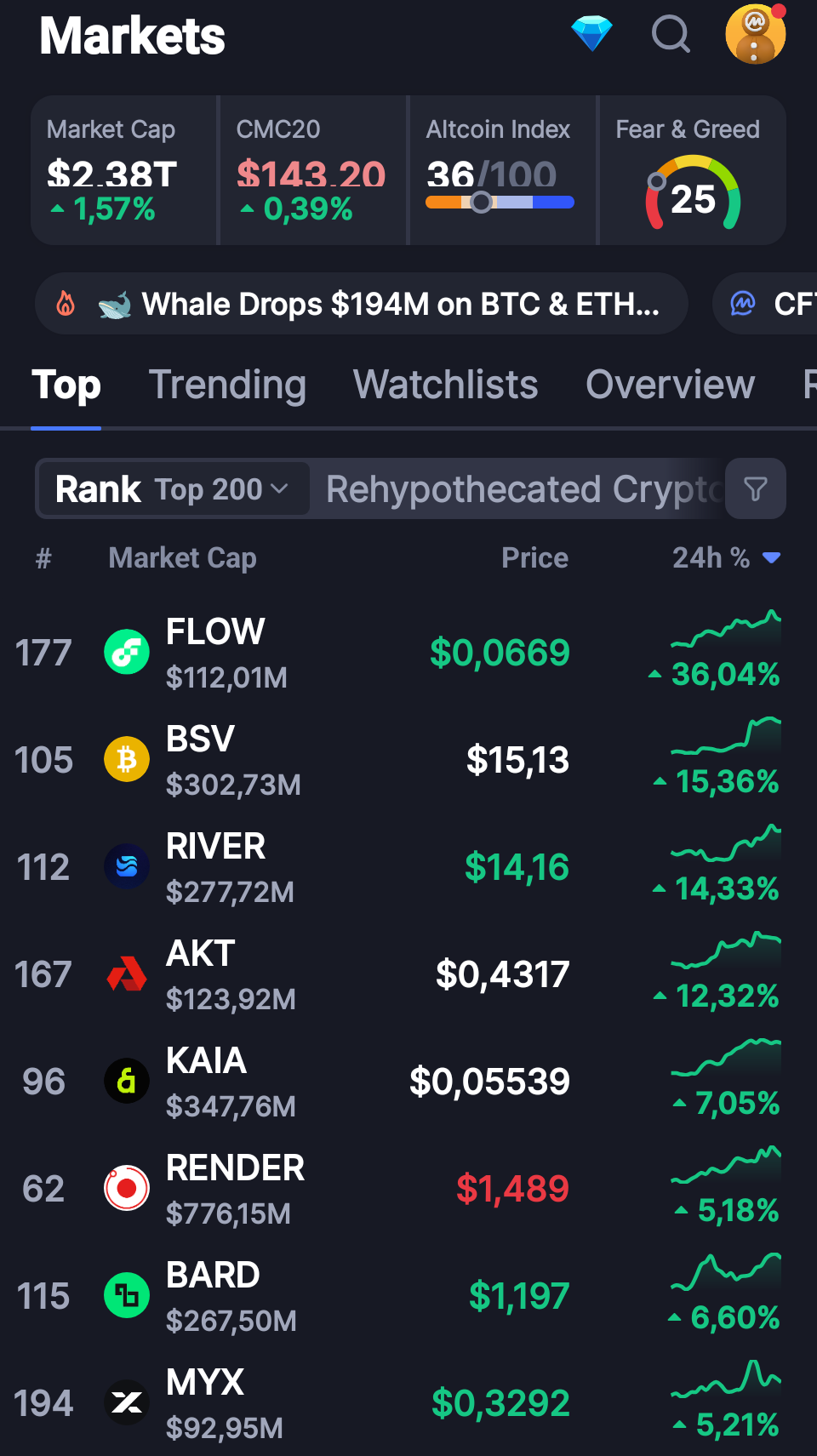Open the profile avatar icon
Viewport: 817px width, 1456px height.
755,34
